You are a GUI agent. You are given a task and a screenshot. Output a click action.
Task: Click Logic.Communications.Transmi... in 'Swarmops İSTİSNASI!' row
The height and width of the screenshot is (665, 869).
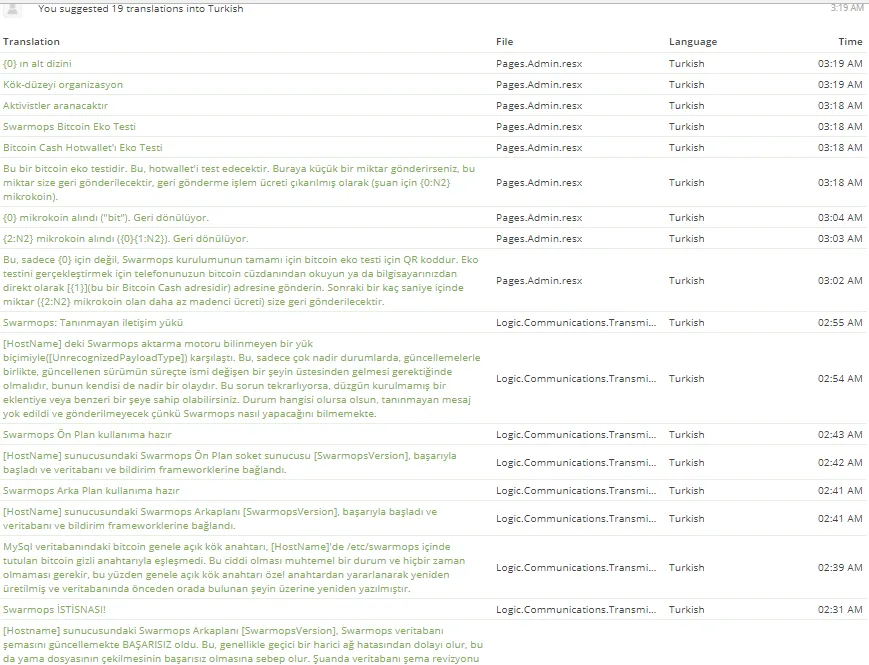click(576, 610)
